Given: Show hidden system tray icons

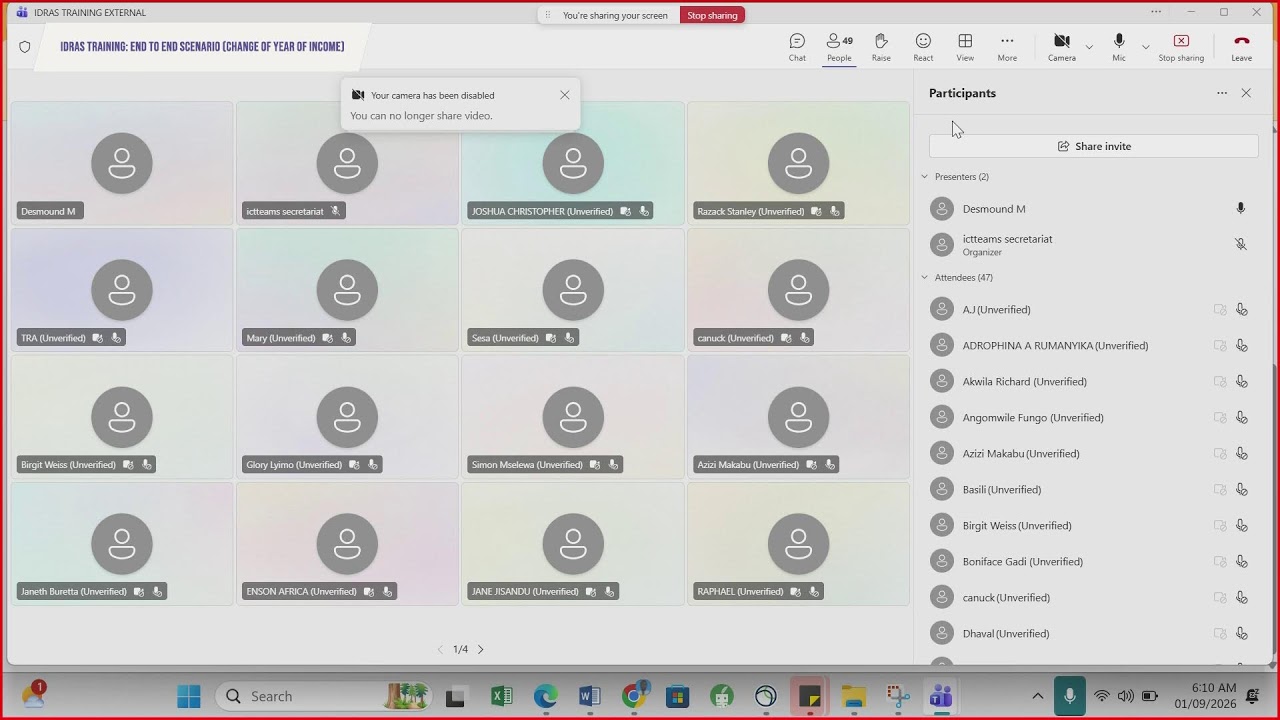Looking at the screenshot, I should [x=1038, y=696].
